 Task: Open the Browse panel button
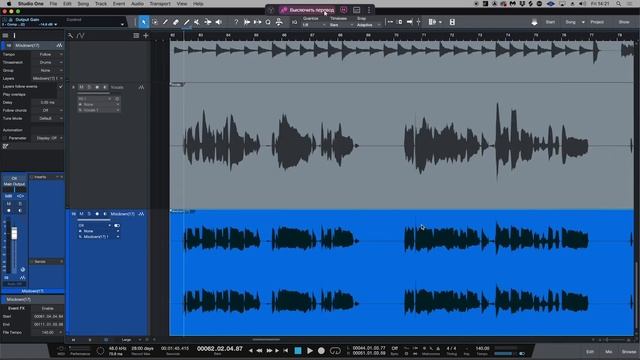pyautogui.click(x=629, y=352)
